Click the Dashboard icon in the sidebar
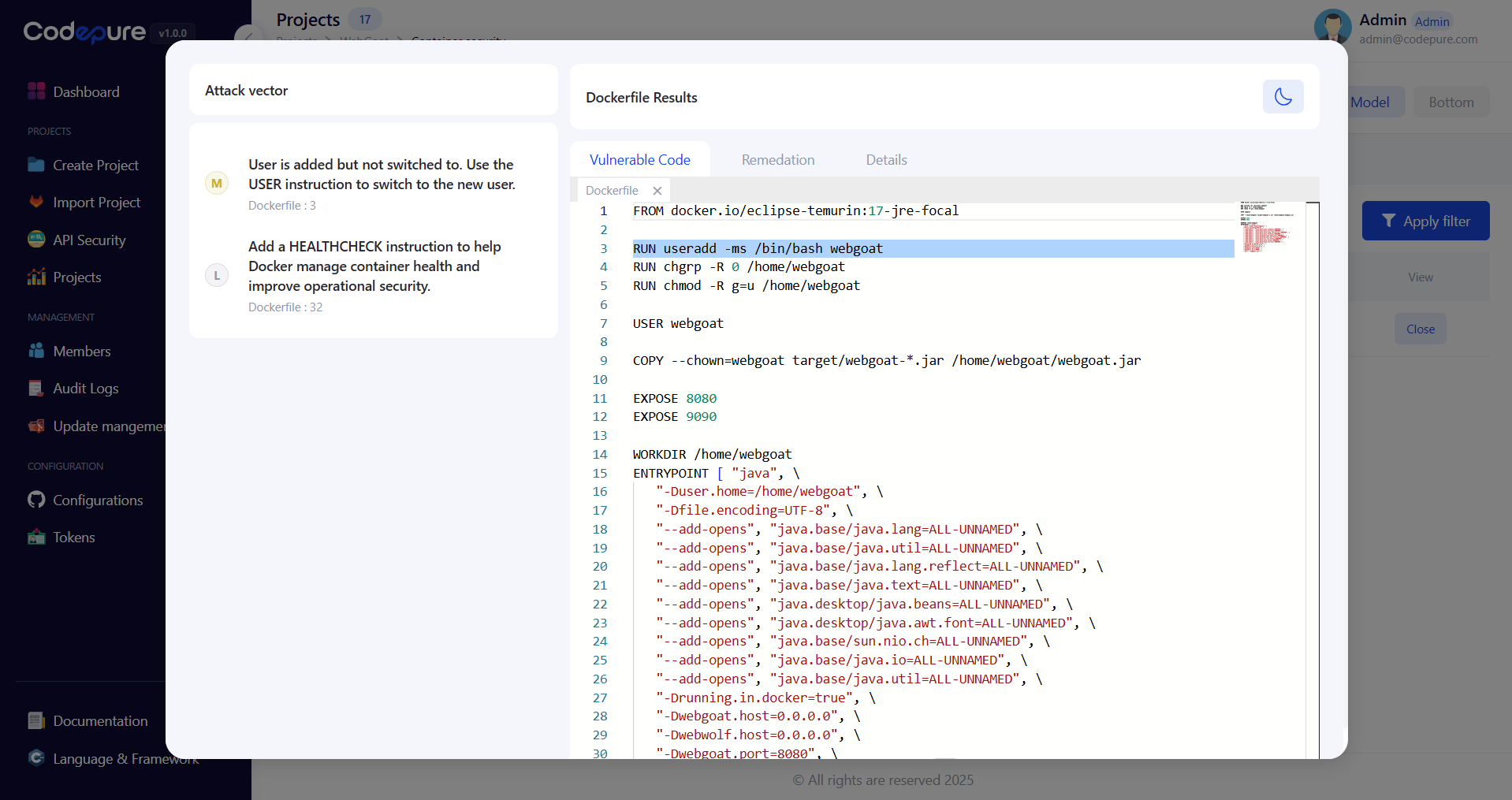Image resolution: width=1512 pixels, height=800 pixels. [x=36, y=91]
